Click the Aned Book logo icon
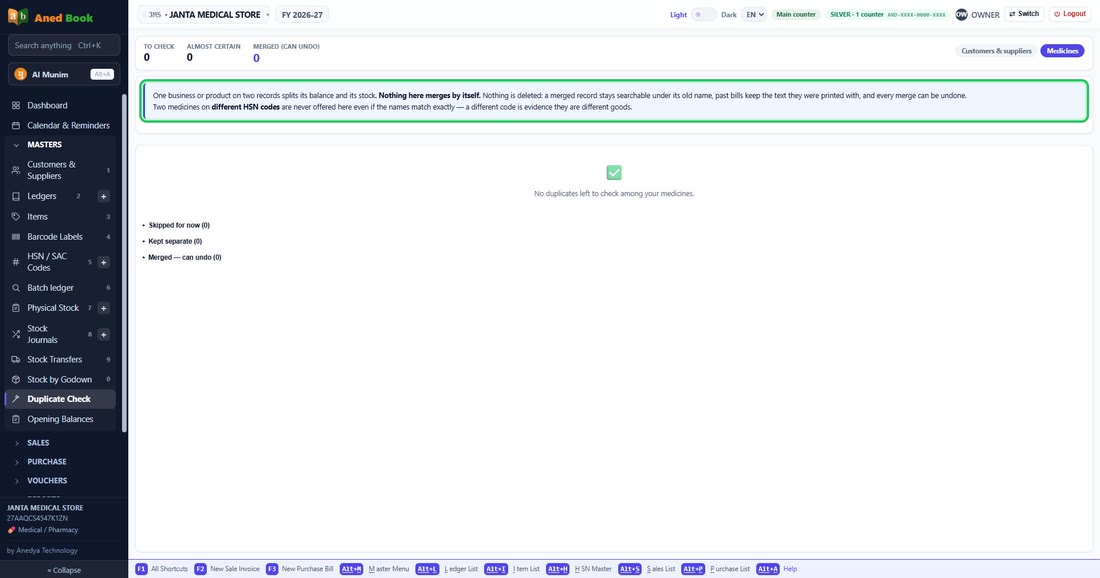 click(x=18, y=16)
